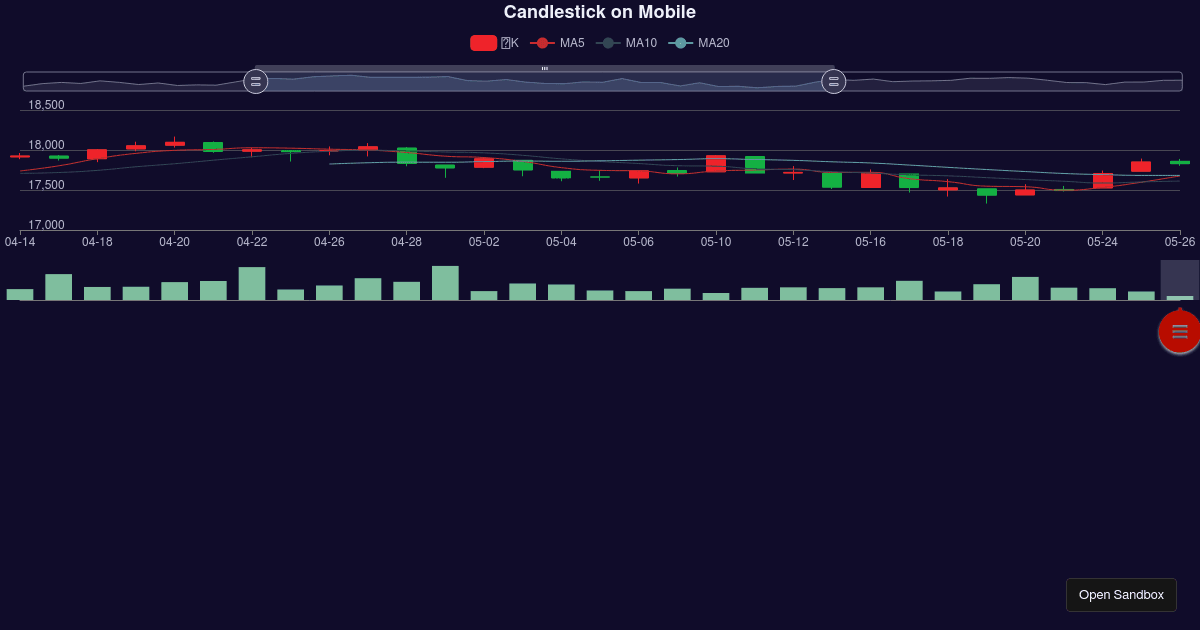Screen dimensions: 1200x630
Task: Select the volume bar above 05-20
Action: click(1025, 289)
